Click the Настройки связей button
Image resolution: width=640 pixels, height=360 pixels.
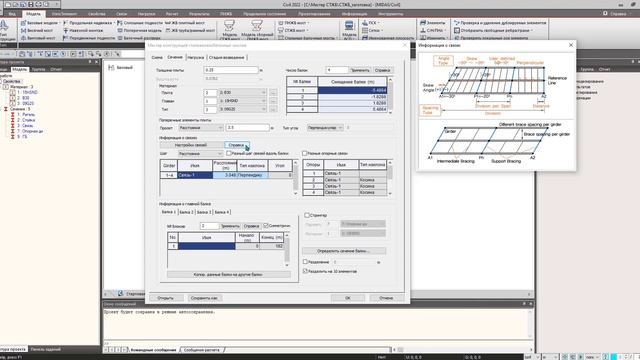pos(191,145)
